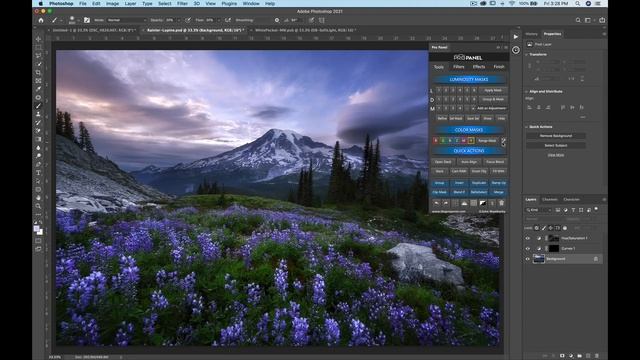Open the Effects tab in Pro Panel
Viewport: 640px width, 360px height.
pos(479,67)
